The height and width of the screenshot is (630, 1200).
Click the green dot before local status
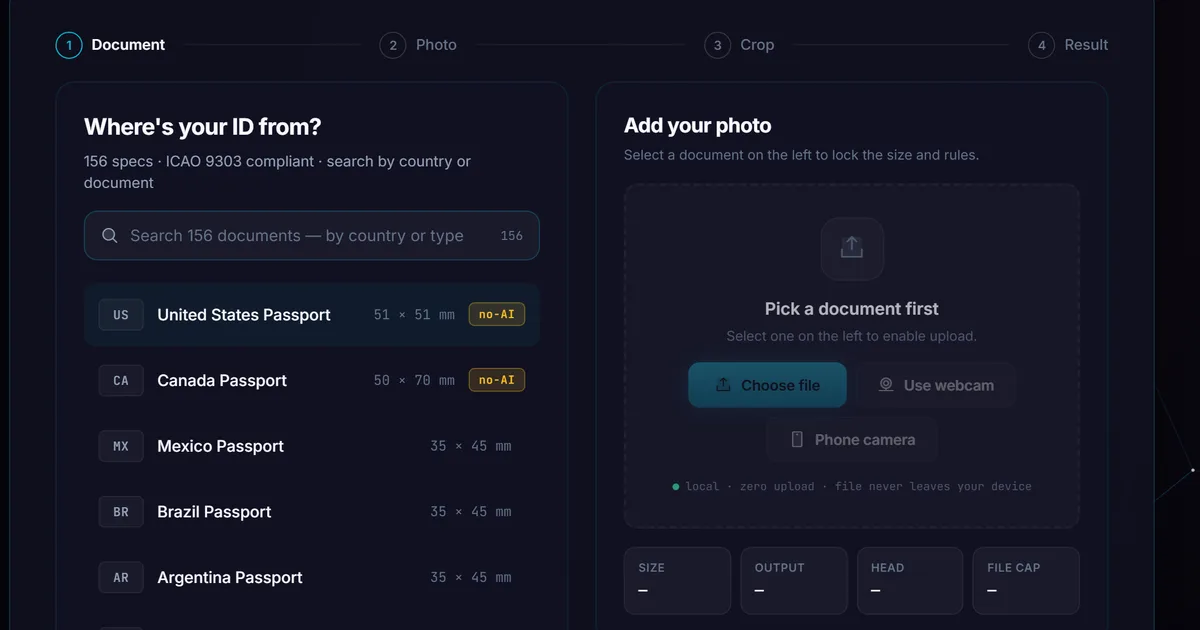[676, 486]
